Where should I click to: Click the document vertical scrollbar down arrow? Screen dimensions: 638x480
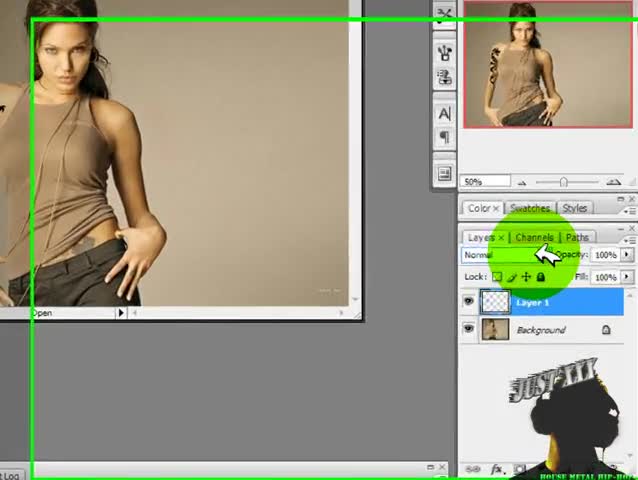355,299
